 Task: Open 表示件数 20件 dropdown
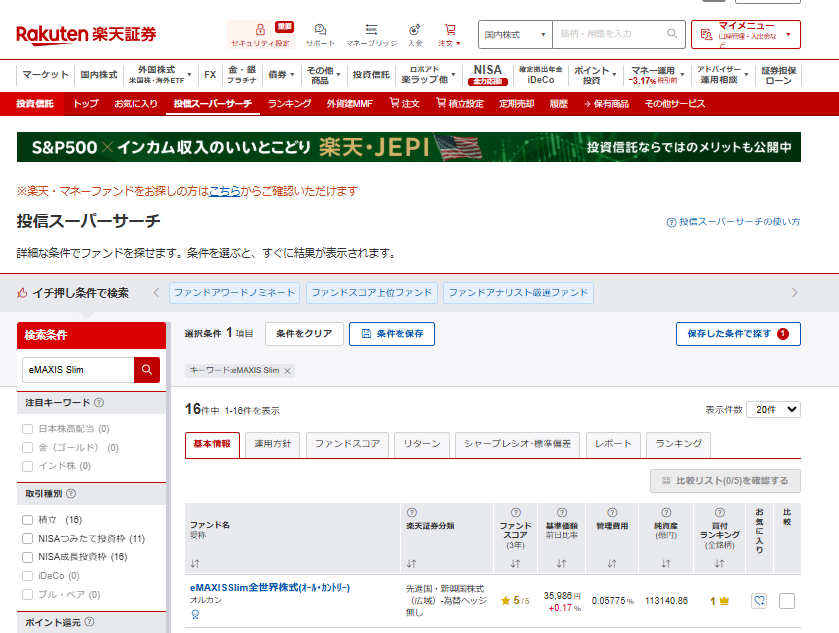click(773, 409)
